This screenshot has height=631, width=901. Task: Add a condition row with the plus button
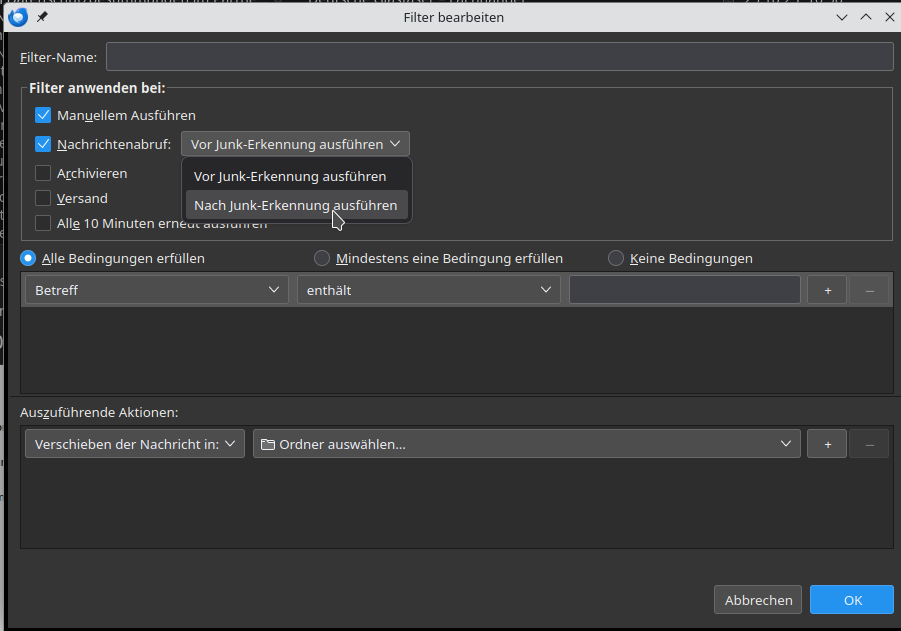(827, 290)
